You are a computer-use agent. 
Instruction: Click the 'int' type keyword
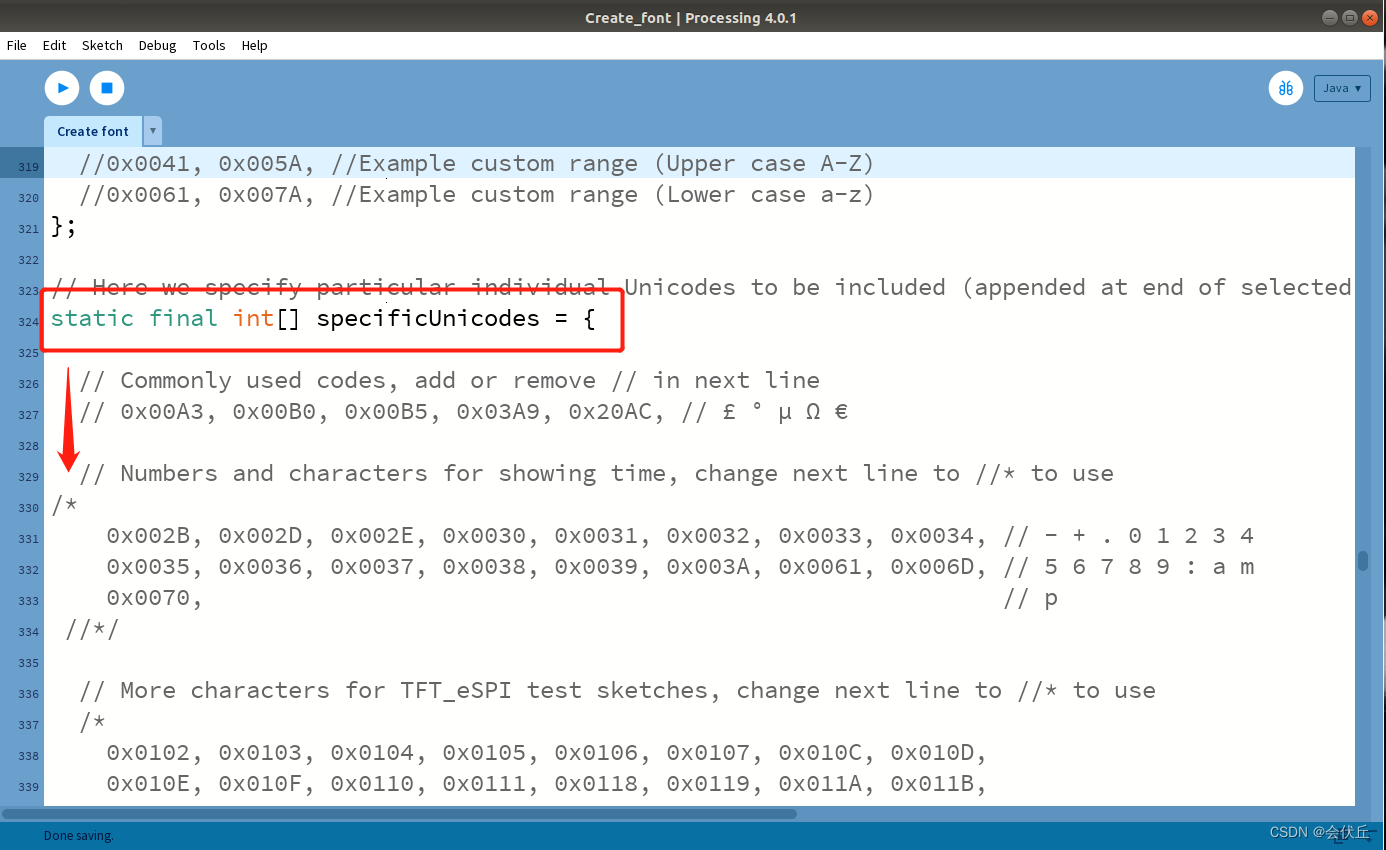point(253,318)
